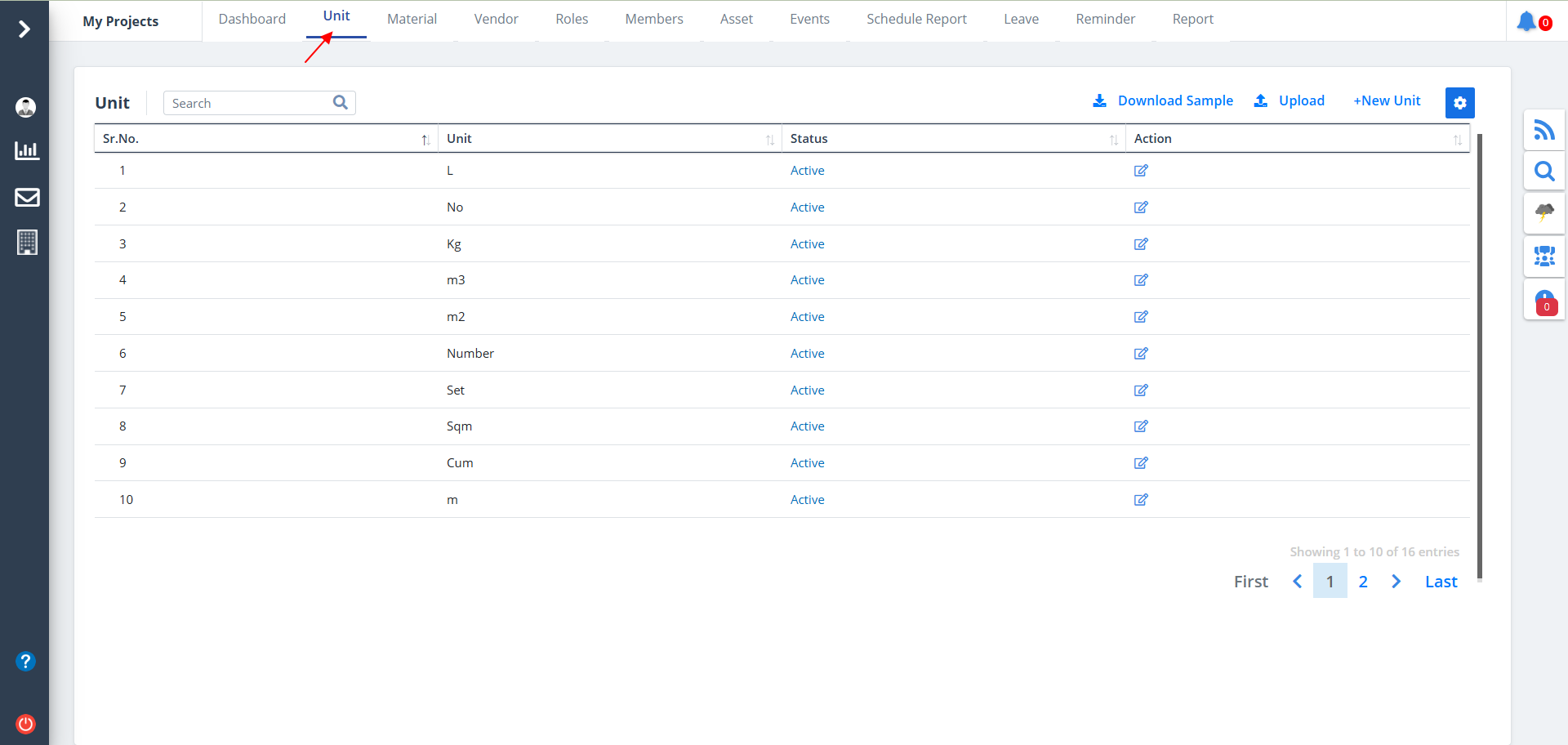
Task: Open the help question mark icon
Action: click(26, 661)
